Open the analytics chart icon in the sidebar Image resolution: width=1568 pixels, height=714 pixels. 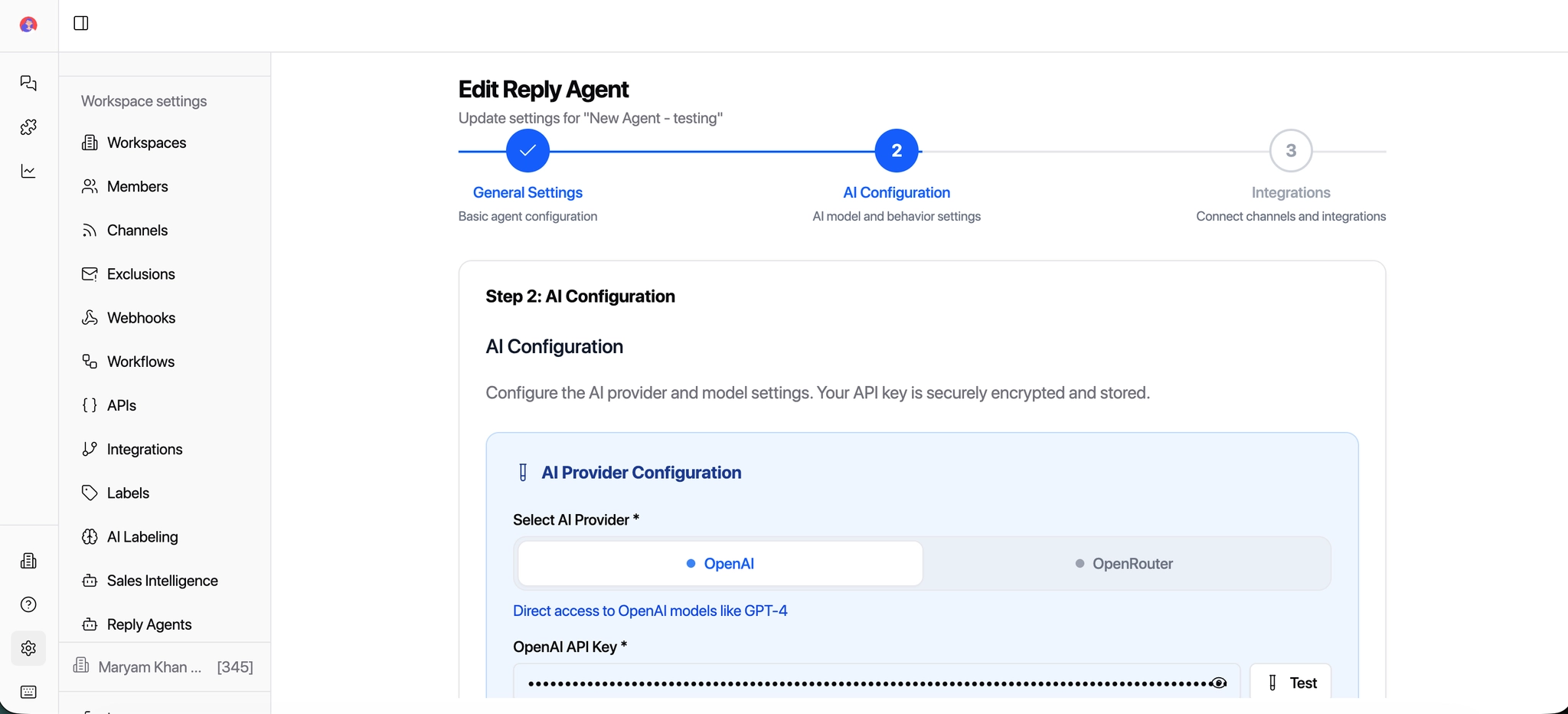28,171
